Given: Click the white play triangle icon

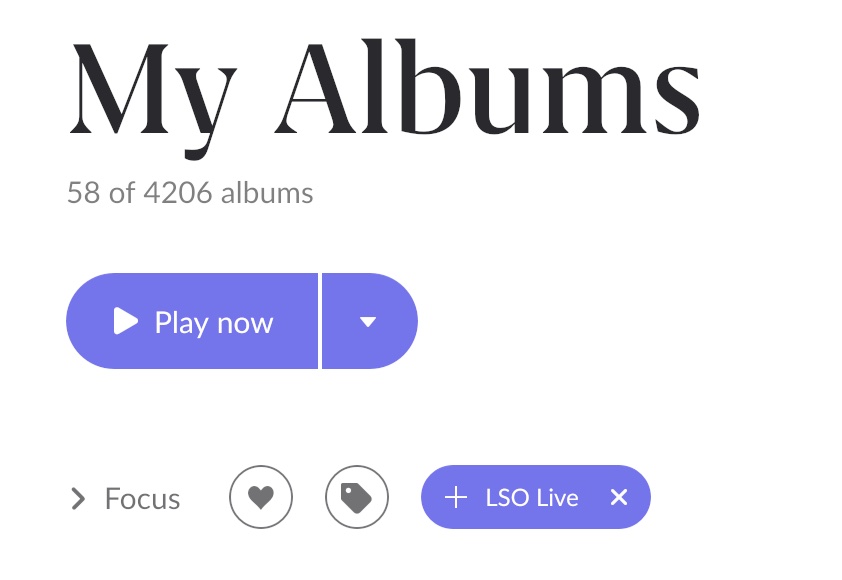Looking at the screenshot, I should pos(126,321).
